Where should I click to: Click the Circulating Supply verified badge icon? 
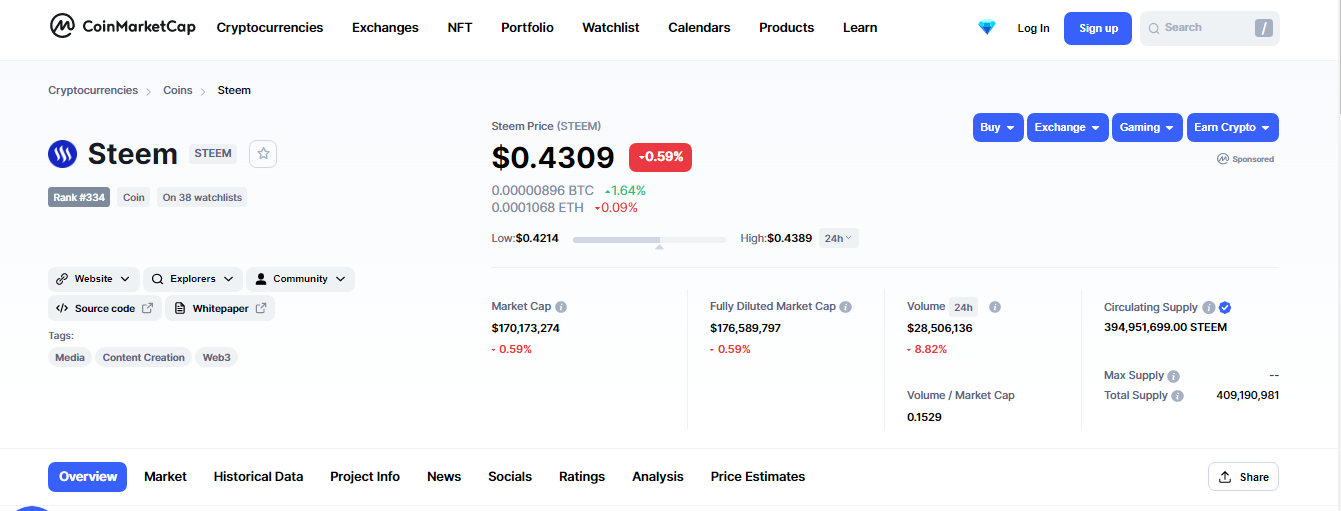1225,308
